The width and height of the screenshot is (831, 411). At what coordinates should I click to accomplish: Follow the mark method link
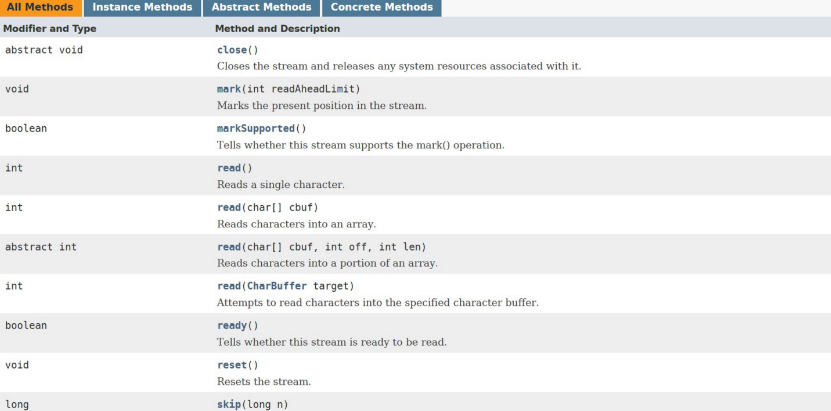click(x=228, y=89)
